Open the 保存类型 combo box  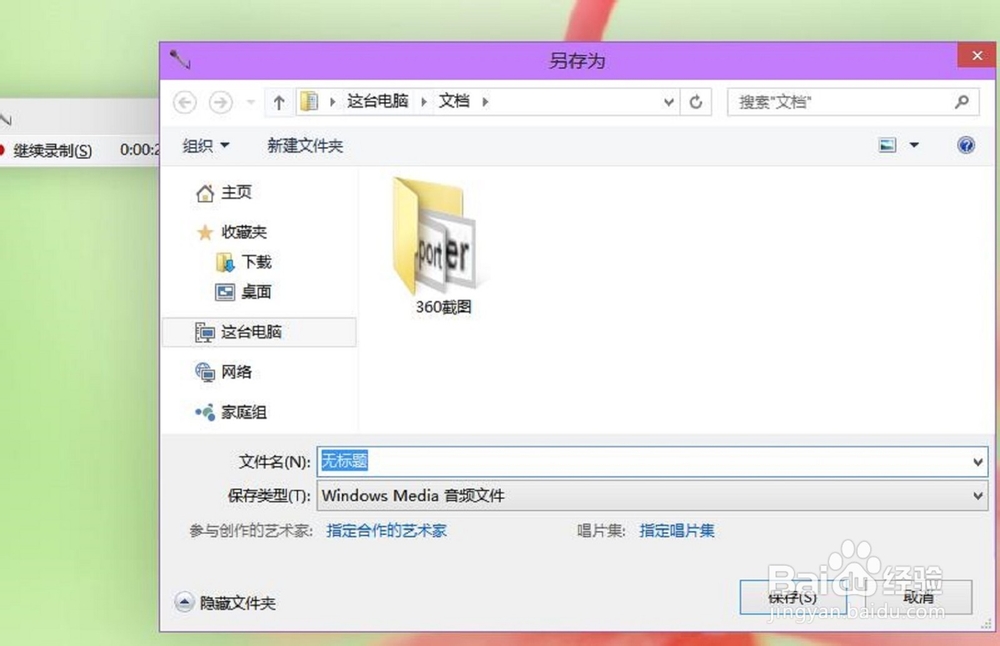pyautogui.click(x=652, y=496)
